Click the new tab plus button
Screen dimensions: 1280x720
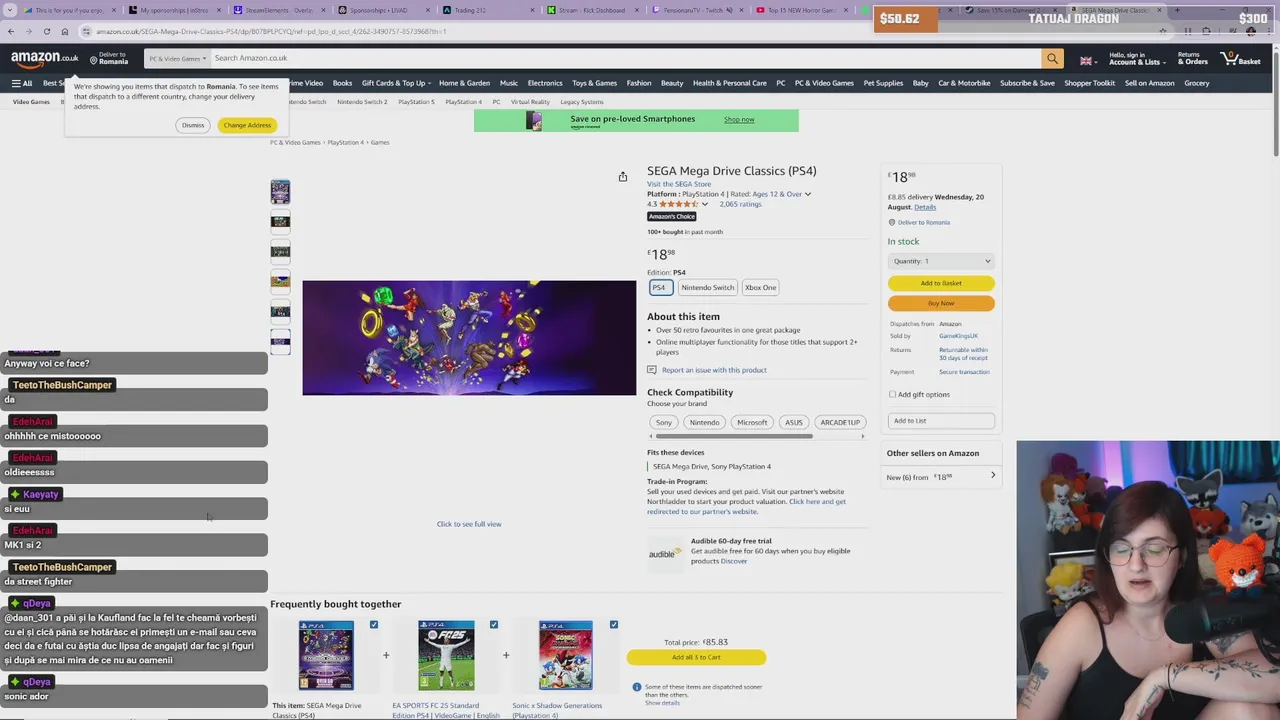[1176, 10]
